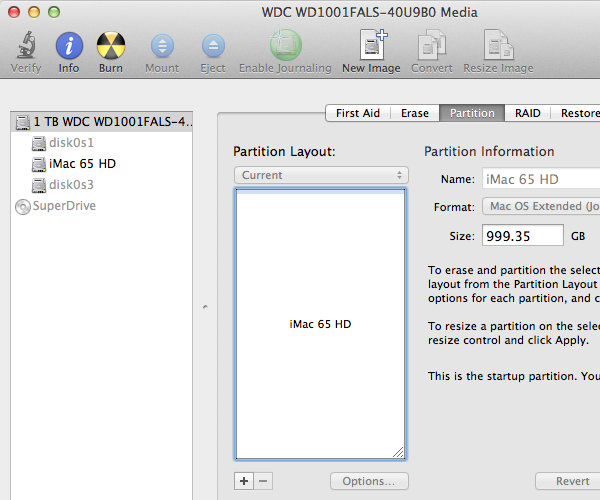Select disk0s1 in the sidebar

pyautogui.click(x=102, y=143)
